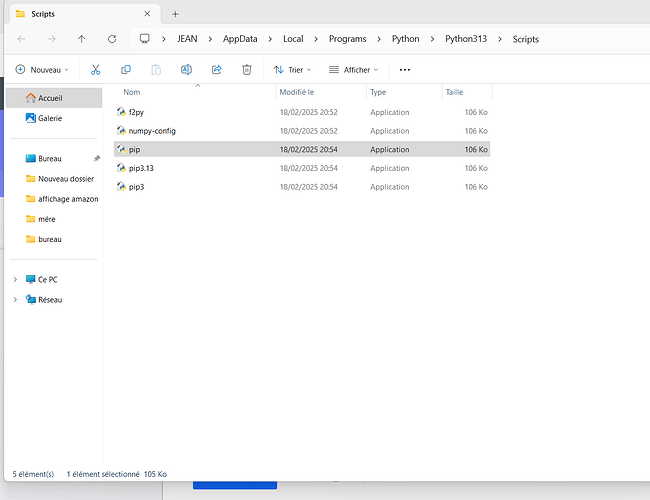
Task: Click the Cut scissors icon
Action: (95, 70)
